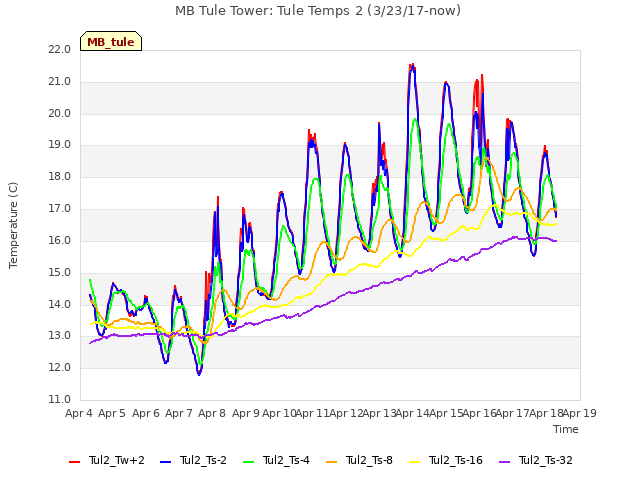Image resolution: width=640 pixels, height=480 pixels.
Task: Click the Apr 10 x-axis label
Action: pos(279,413)
